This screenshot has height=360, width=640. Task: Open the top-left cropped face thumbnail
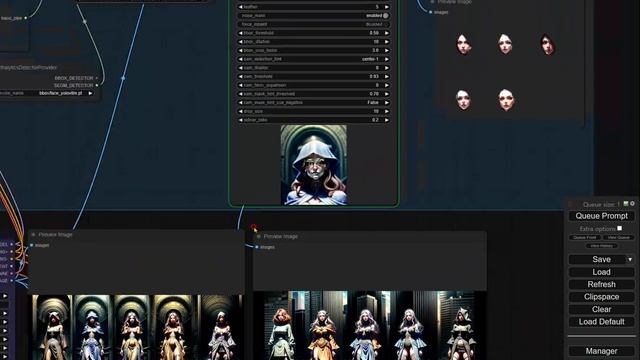(464, 44)
